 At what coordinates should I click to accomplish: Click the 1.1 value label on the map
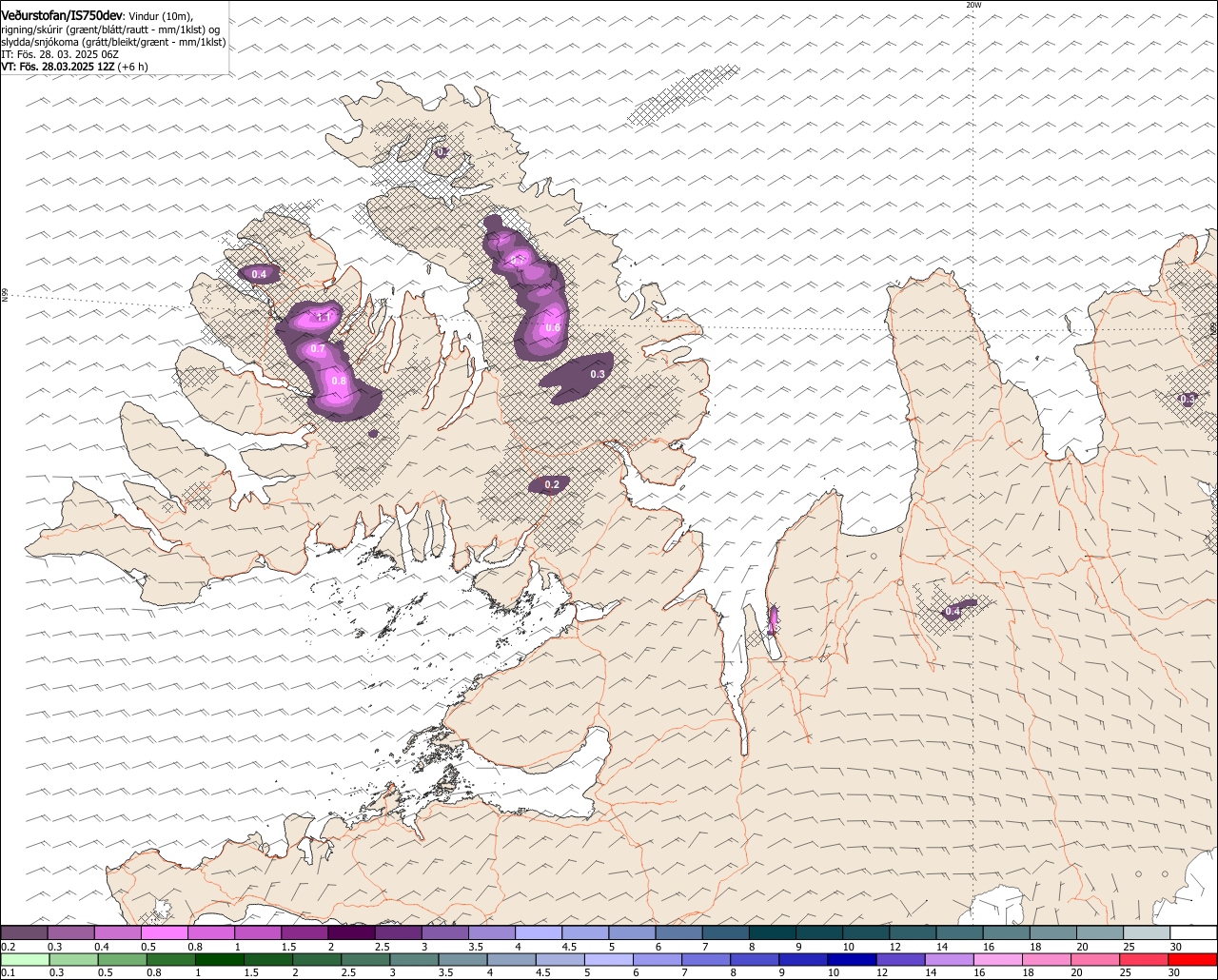pos(324,317)
